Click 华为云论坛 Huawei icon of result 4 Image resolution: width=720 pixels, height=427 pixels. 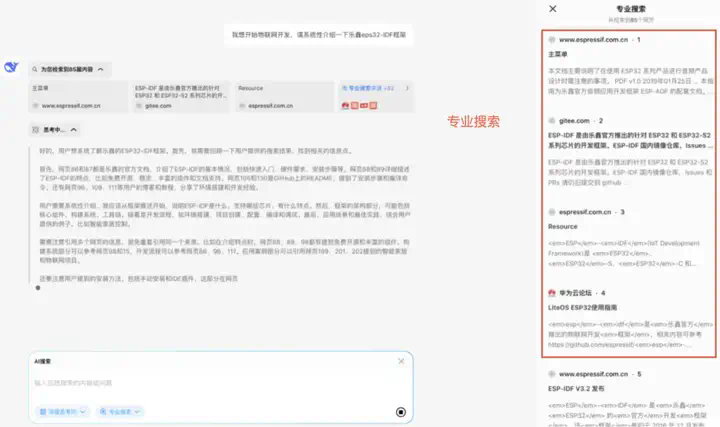[x=552, y=293]
